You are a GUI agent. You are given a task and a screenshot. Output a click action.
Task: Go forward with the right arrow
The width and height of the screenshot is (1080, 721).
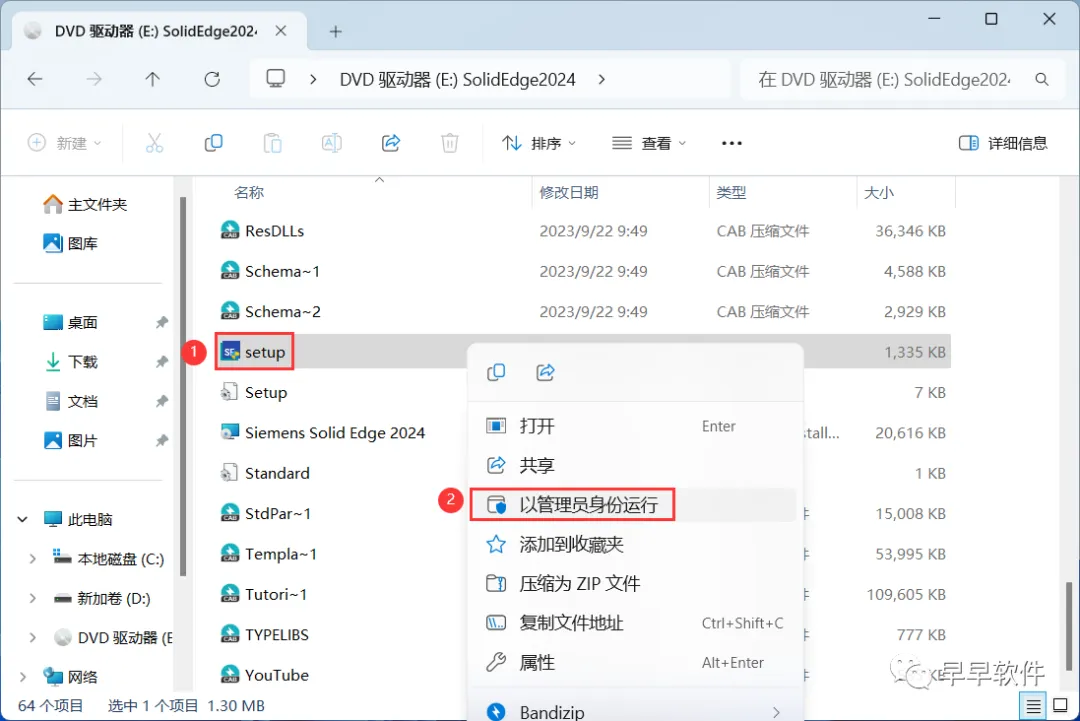point(94,79)
